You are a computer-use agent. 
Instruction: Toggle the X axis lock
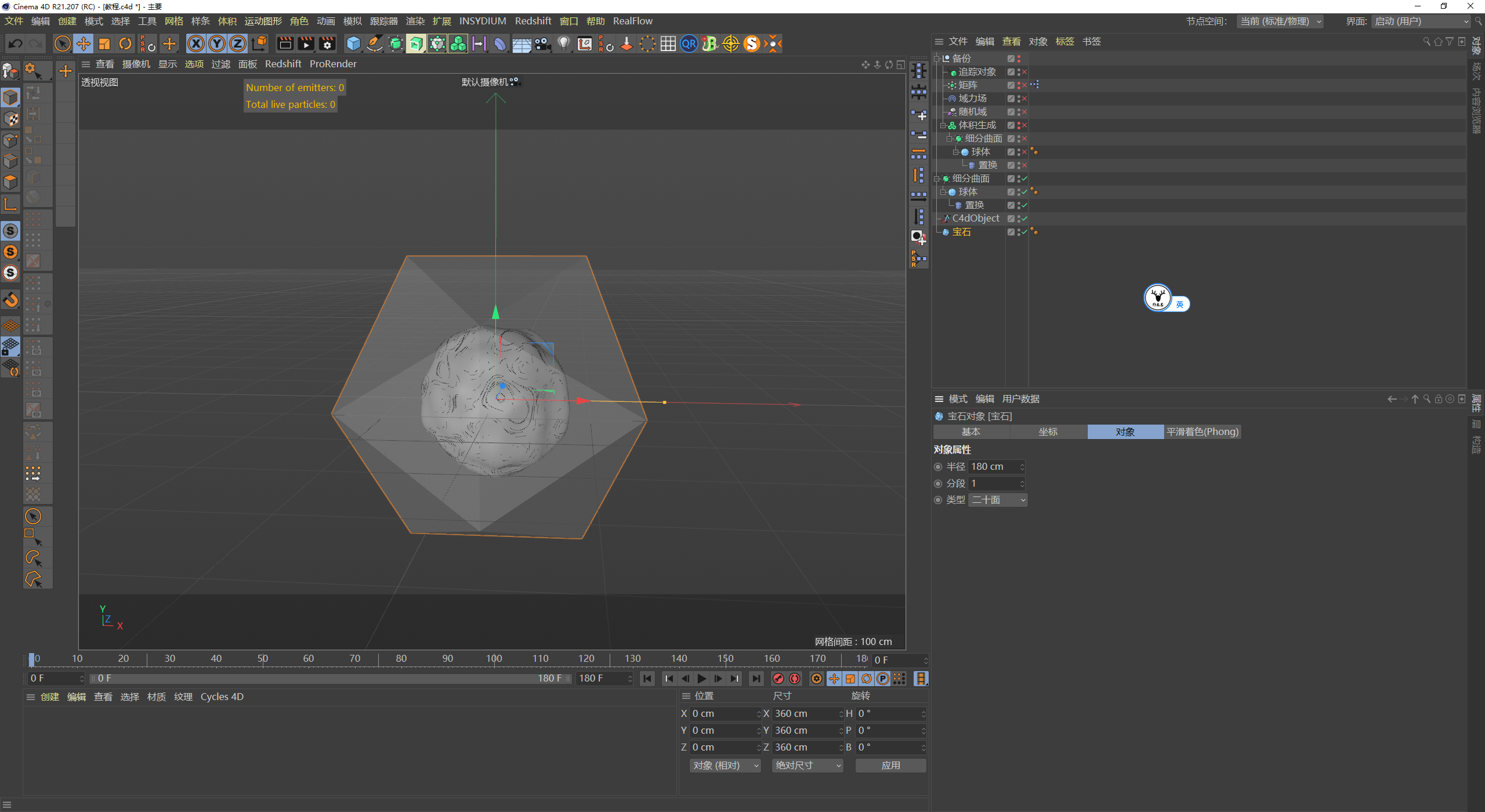[196, 43]
